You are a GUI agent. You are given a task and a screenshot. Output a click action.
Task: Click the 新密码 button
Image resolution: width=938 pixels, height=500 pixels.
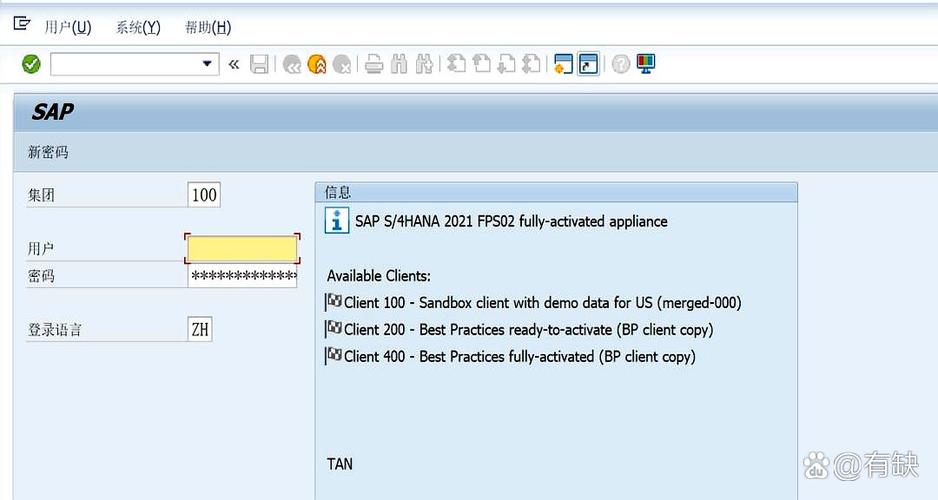48,152
